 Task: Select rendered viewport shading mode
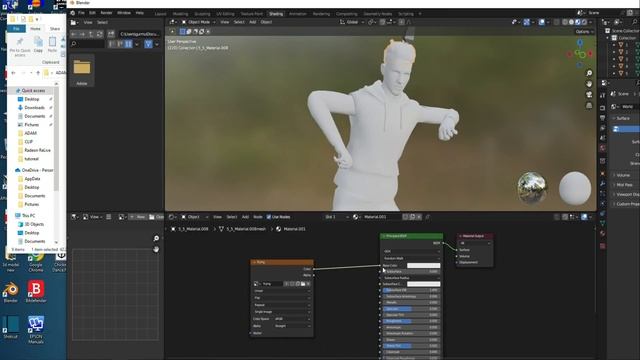click(584, 22)
